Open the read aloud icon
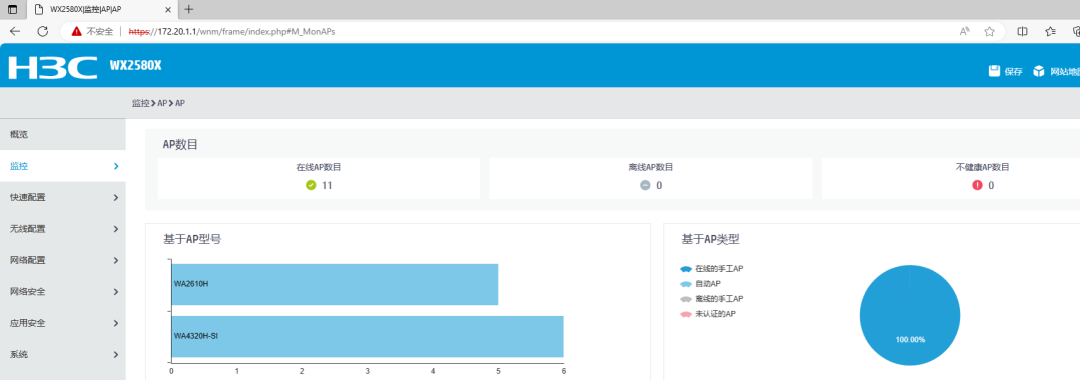Screen dimensions: 1080x380 (965, 31)
